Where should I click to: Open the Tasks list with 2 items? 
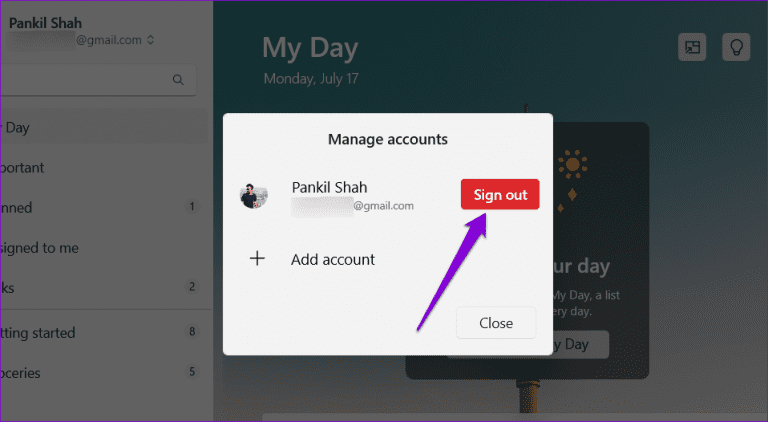(103, 287)
